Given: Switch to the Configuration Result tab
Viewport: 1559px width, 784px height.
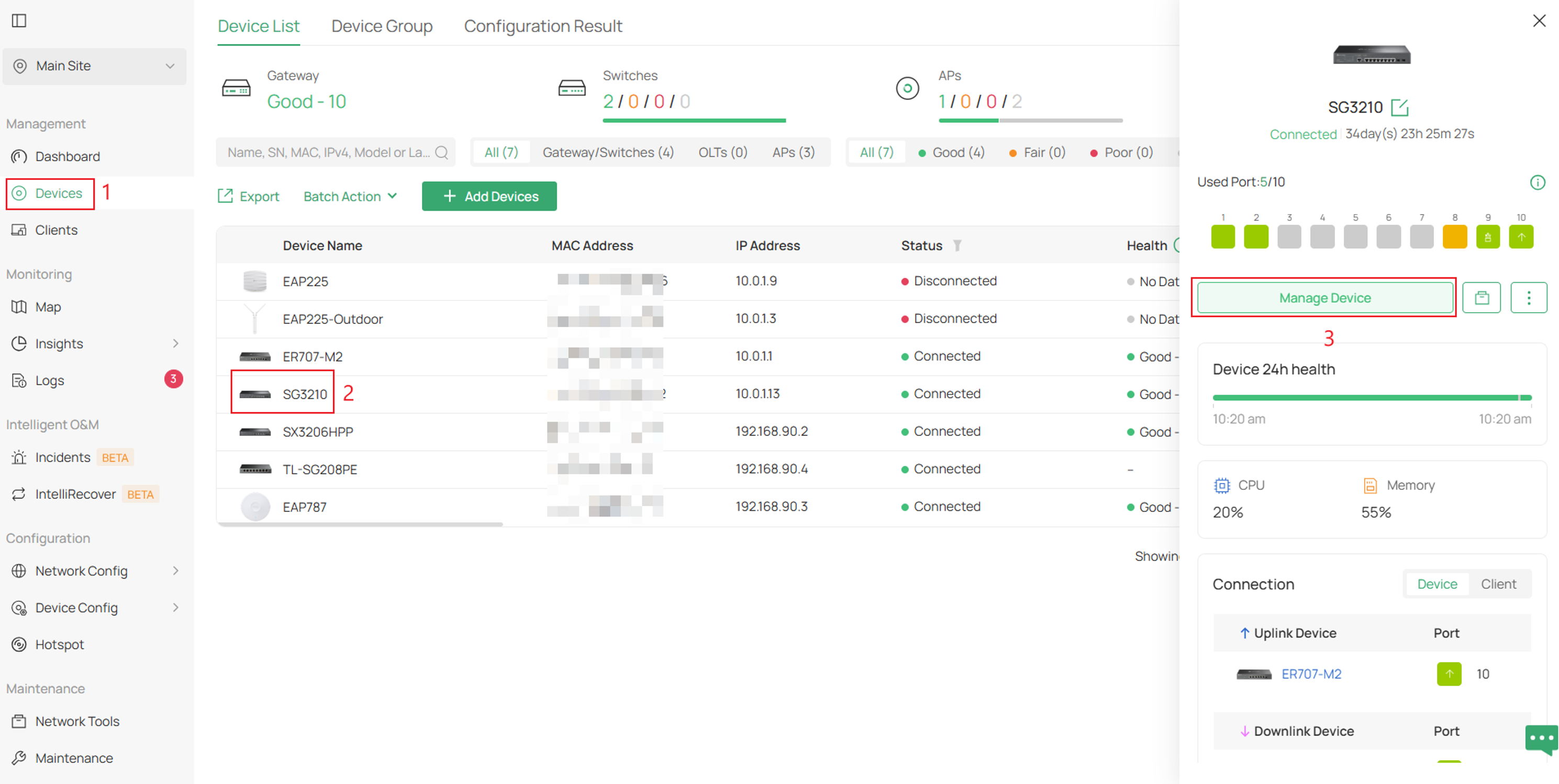Looking at the screenshot, I should click(x=543, y=26).
